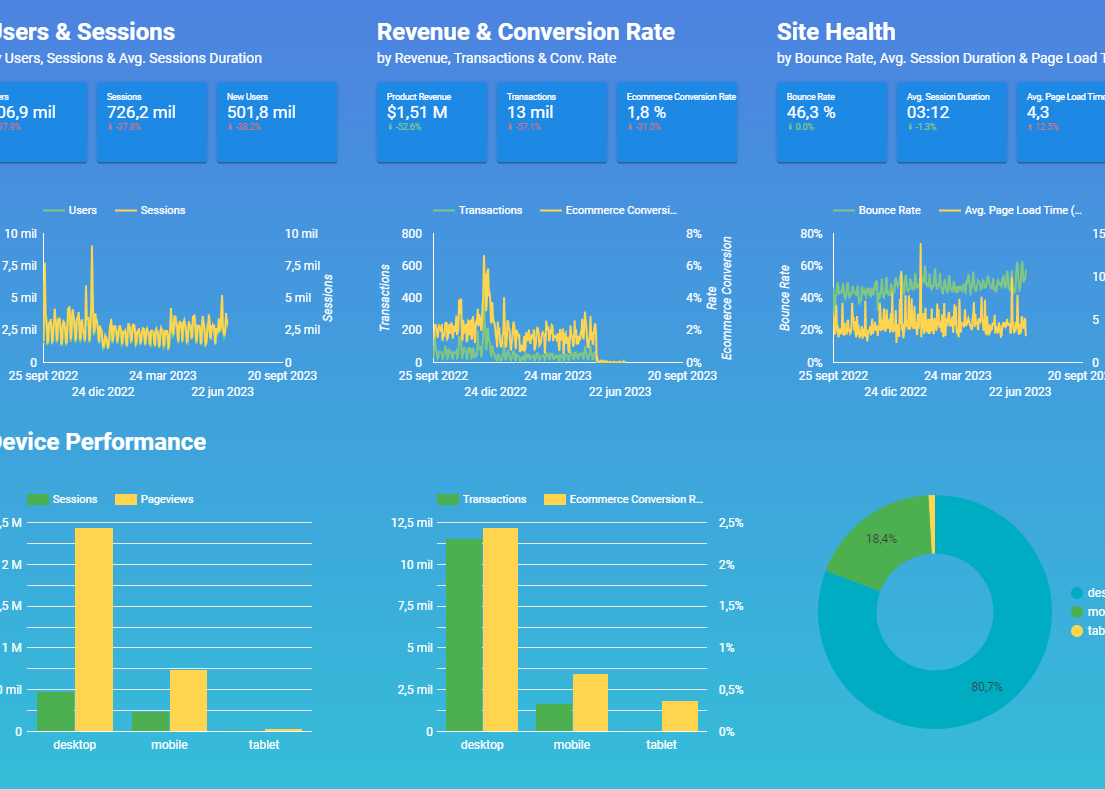1105x789 pixels.
Task: Toggle the Users series in line chart legend
Action: click(70, 210)
